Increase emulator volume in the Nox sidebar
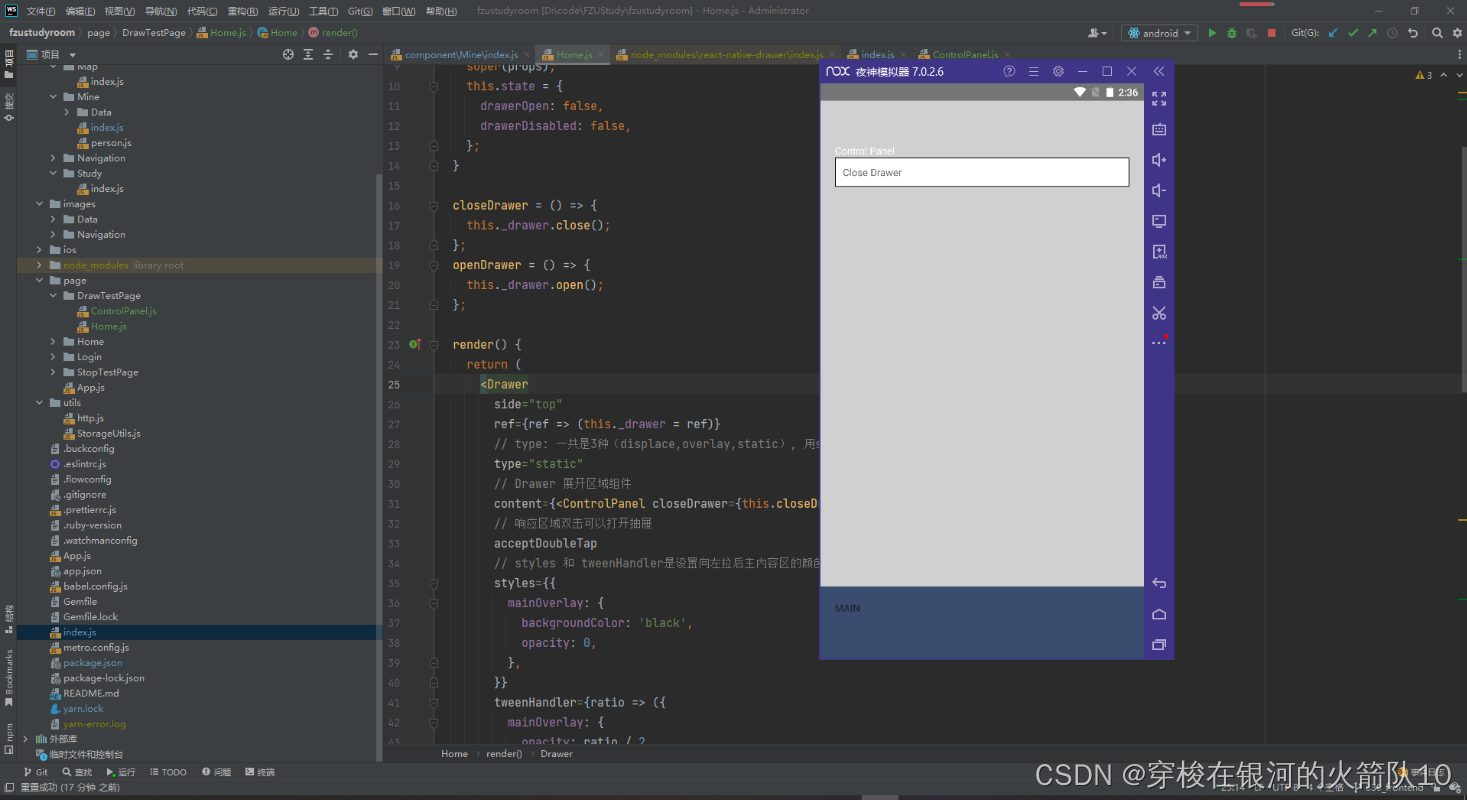 [1159, 160]
